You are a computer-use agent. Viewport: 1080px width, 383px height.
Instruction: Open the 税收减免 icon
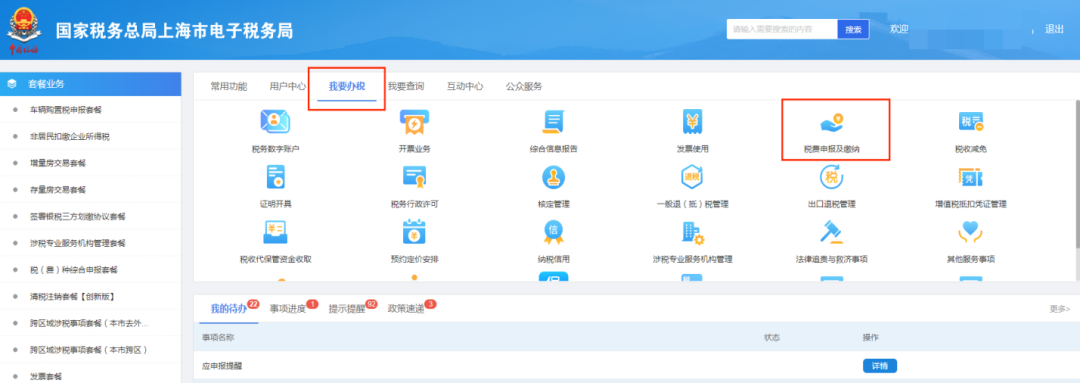coord(970,122)
